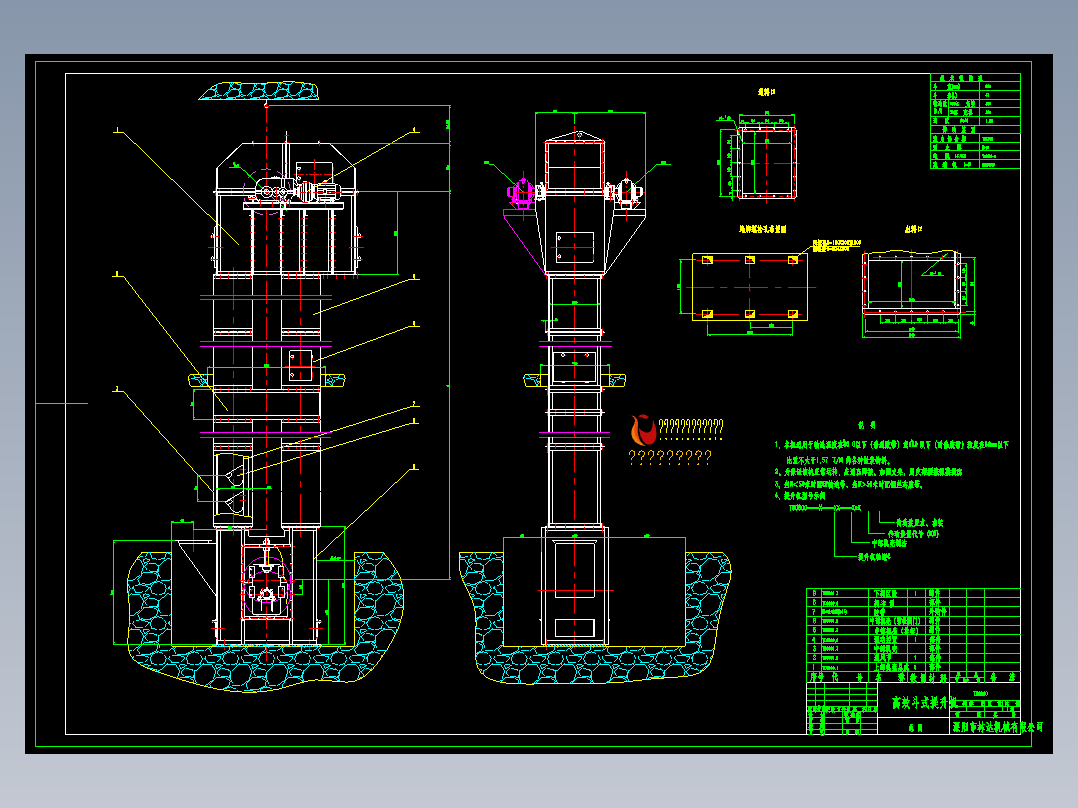The height and width of the screenshot is (808, 1078).
Task: Click the TH model designation example line
Action: (825, 508)
